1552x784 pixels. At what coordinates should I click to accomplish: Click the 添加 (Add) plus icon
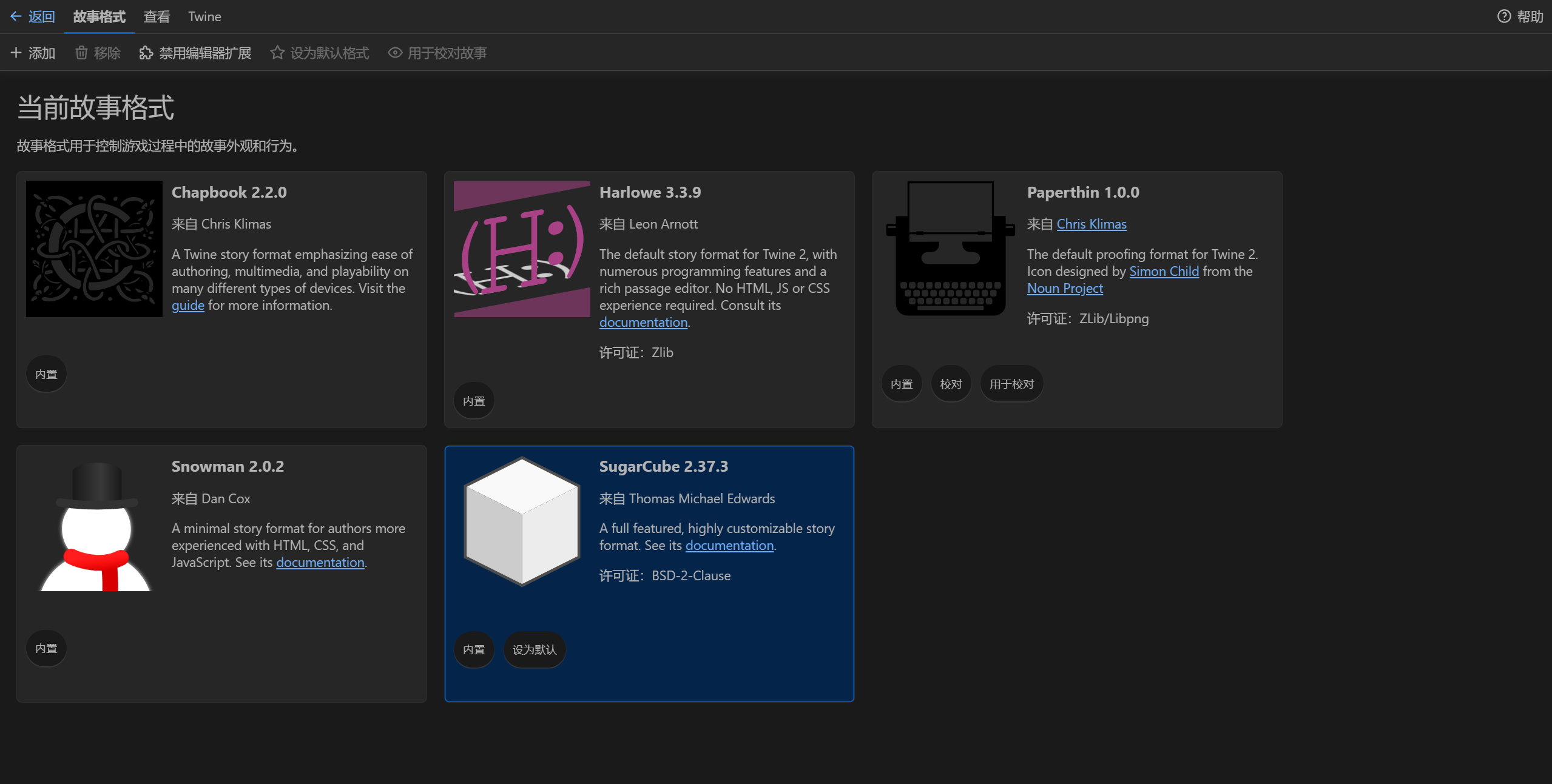click(17, 53)
